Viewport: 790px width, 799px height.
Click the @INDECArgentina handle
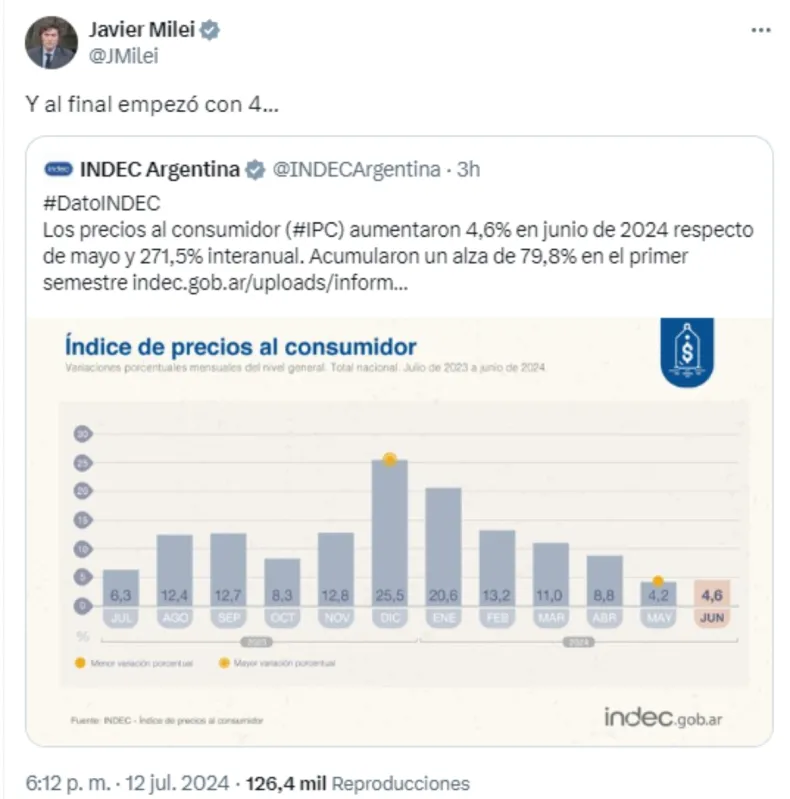[x=356, y=169]
